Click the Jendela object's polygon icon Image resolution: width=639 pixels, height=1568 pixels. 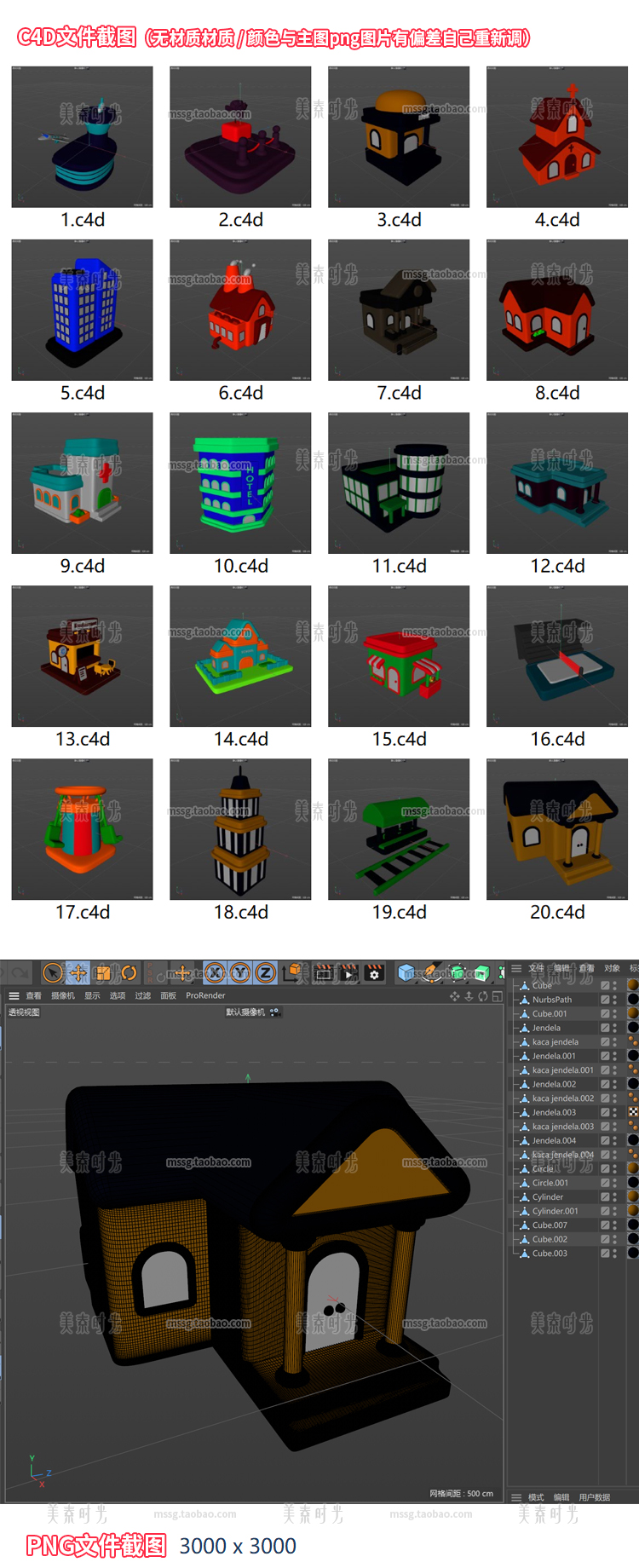pos(524,1028)
